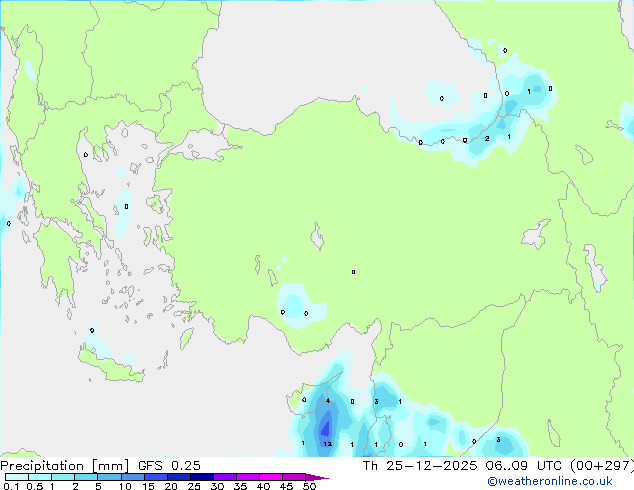The width and height of the screenshot is (634, 490).
Task: Click the '35' legend scale label
Action: 240,486
